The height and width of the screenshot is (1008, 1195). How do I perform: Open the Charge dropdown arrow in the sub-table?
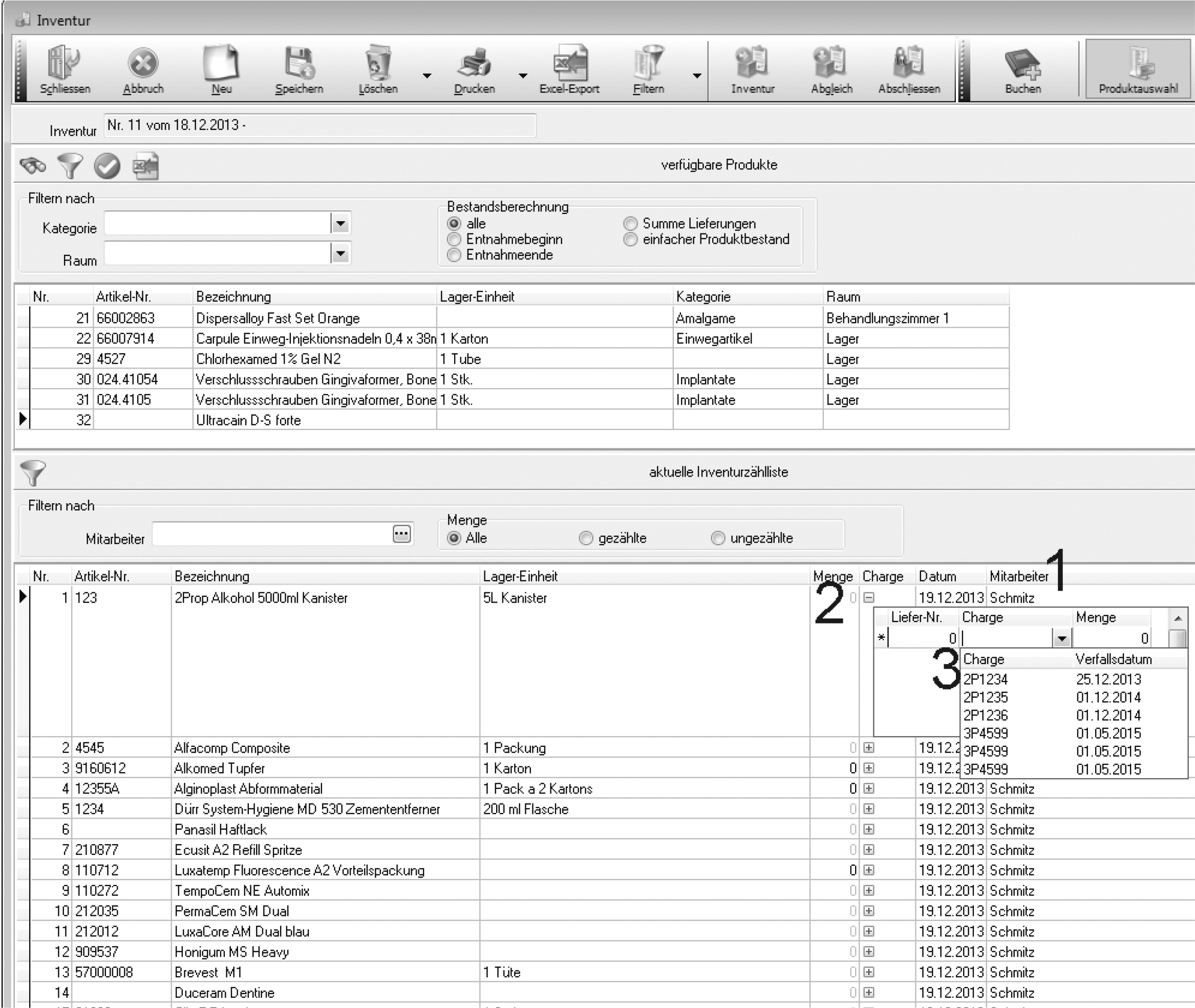[x=1061, y=638]
